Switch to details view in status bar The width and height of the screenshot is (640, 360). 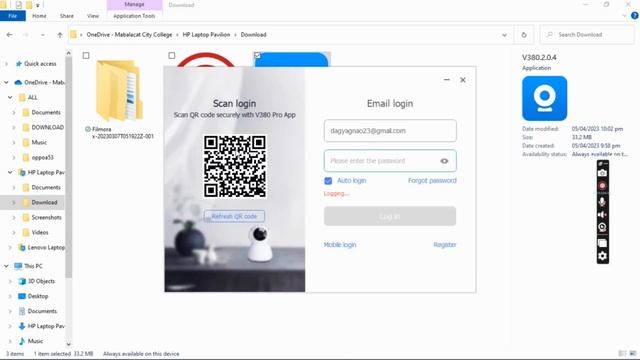pyautogui.click(x=622, y=353)
